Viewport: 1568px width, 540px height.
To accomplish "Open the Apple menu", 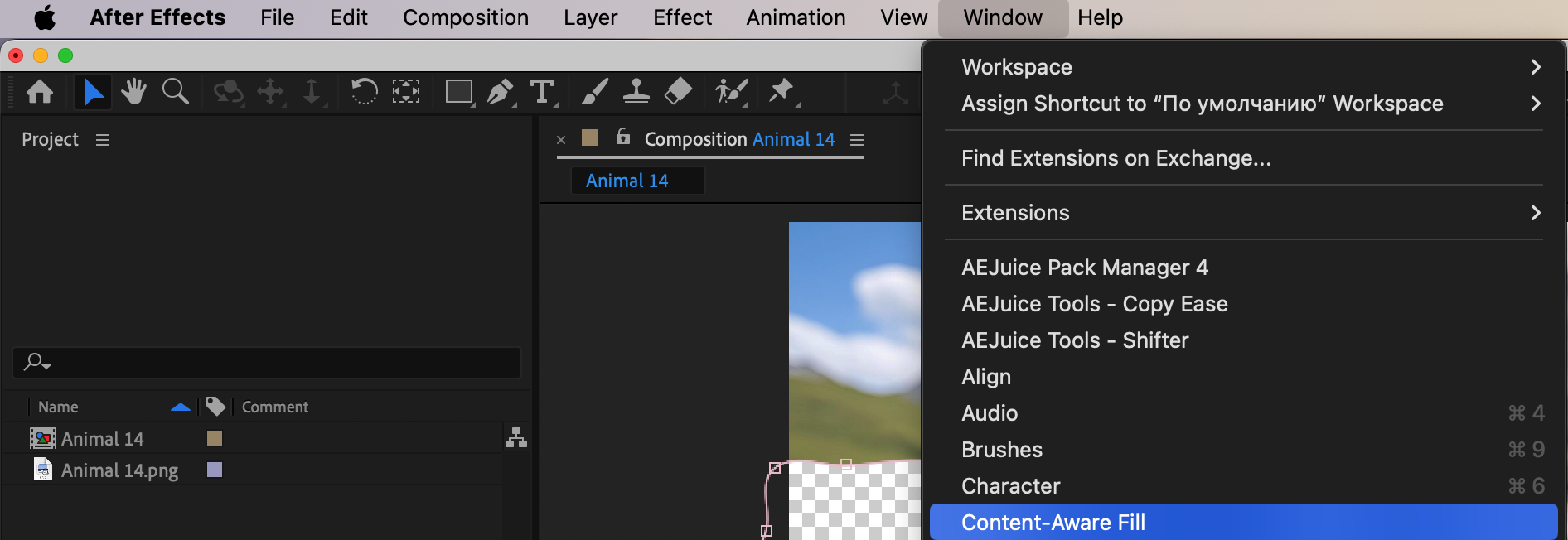I will click(x=45, y=17).
